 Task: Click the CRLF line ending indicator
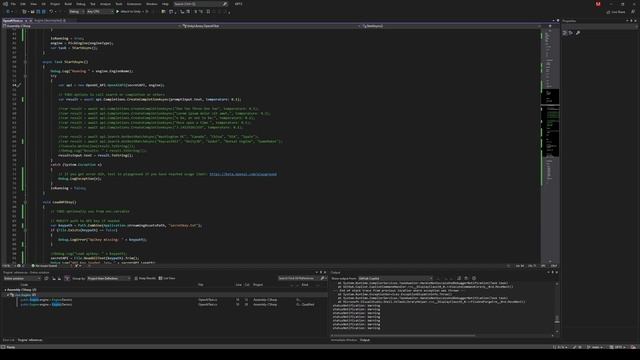pyautogui.click(x=554, y=266)
